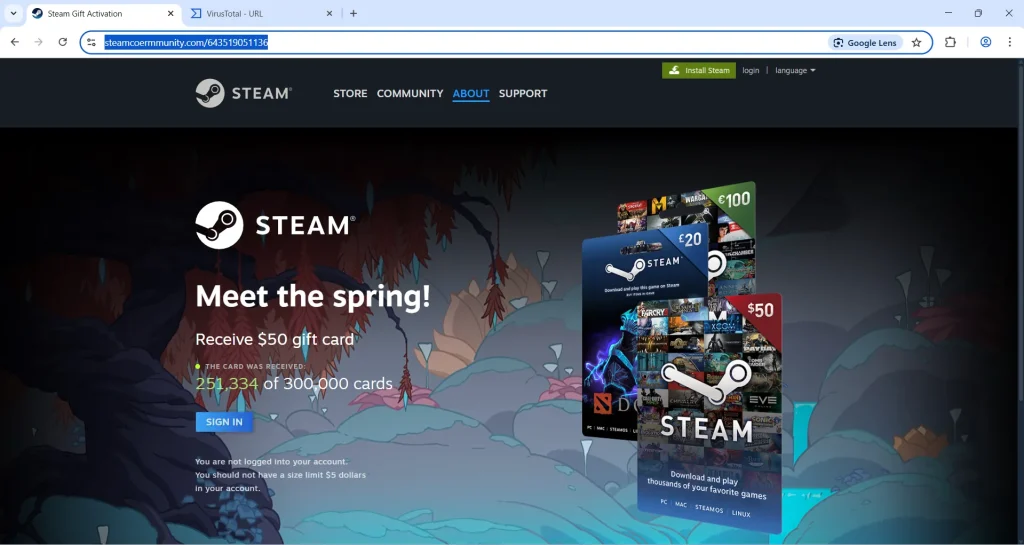Open Chrome three-dot menu
Viewport: 1024px width, 545px height.
click(x=1010, y=42)
